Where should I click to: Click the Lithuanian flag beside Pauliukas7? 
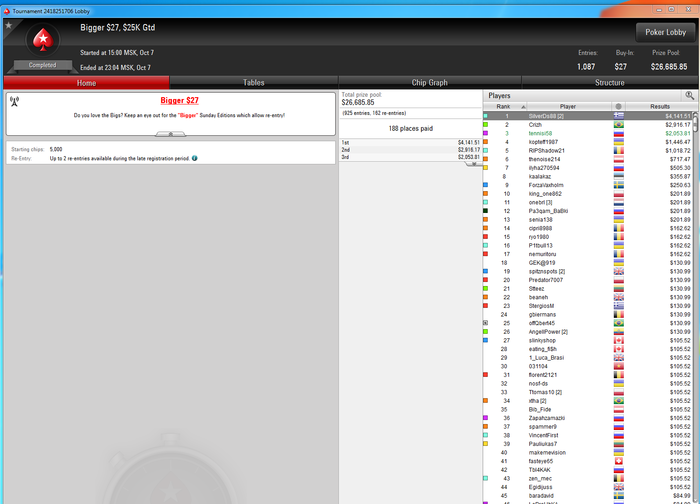(x=619, y=444)
